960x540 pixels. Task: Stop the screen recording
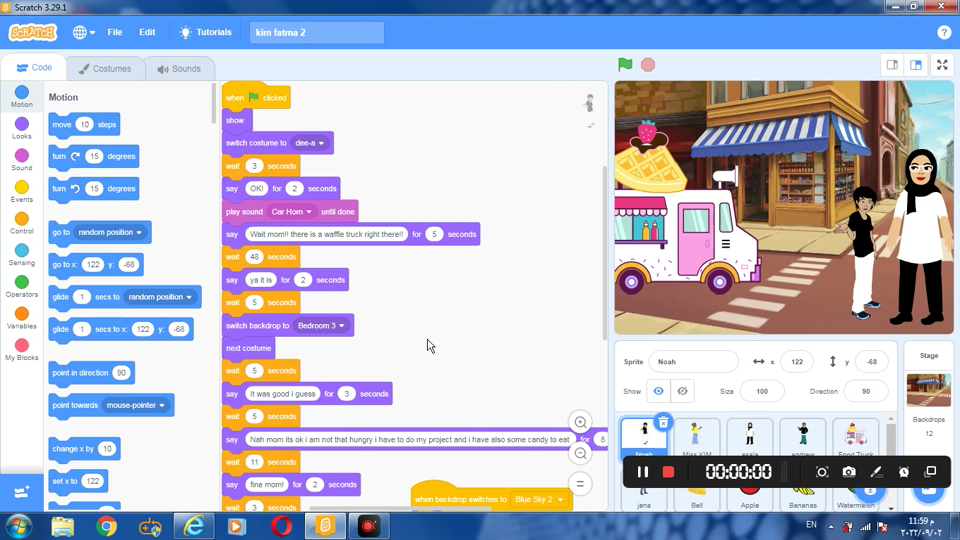[668, 472]
